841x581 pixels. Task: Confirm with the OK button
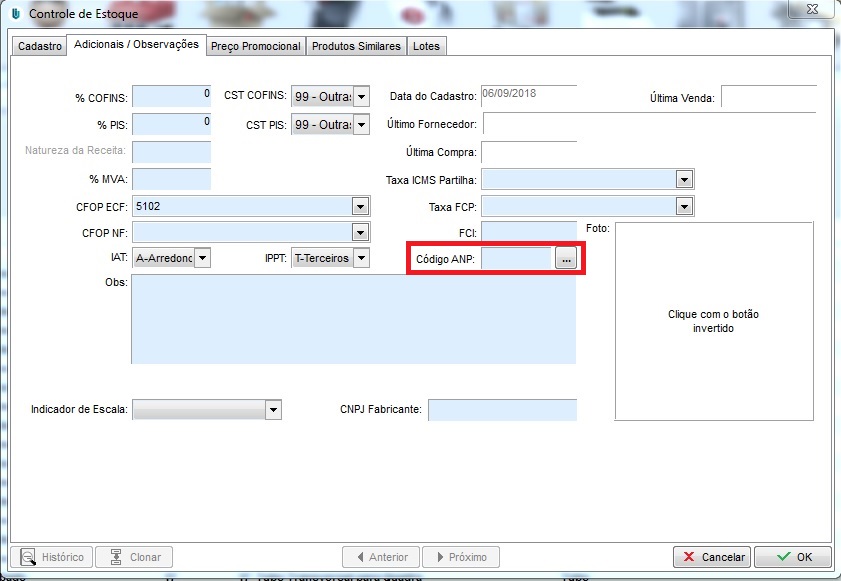(x=793, y=557)
